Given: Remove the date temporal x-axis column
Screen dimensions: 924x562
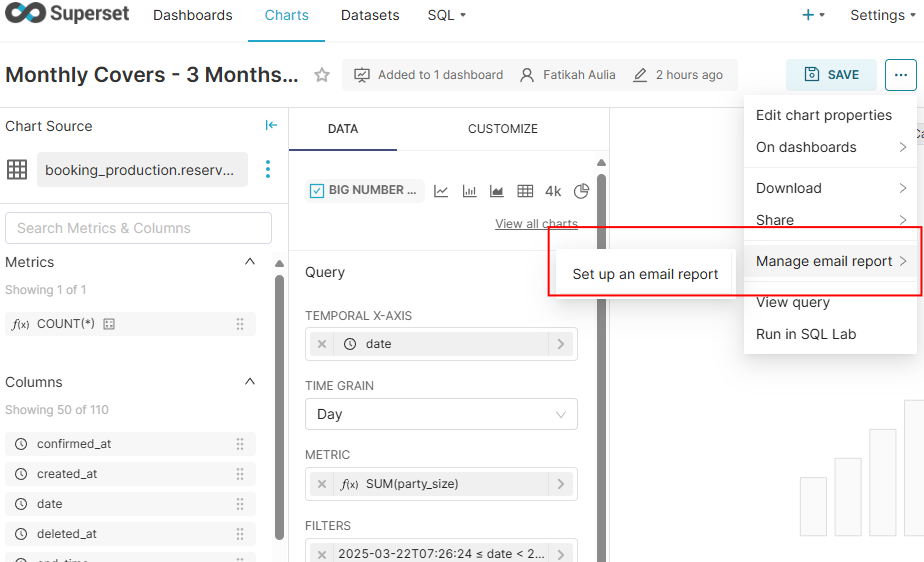Looking at the screenshot, I should (322, 344).
